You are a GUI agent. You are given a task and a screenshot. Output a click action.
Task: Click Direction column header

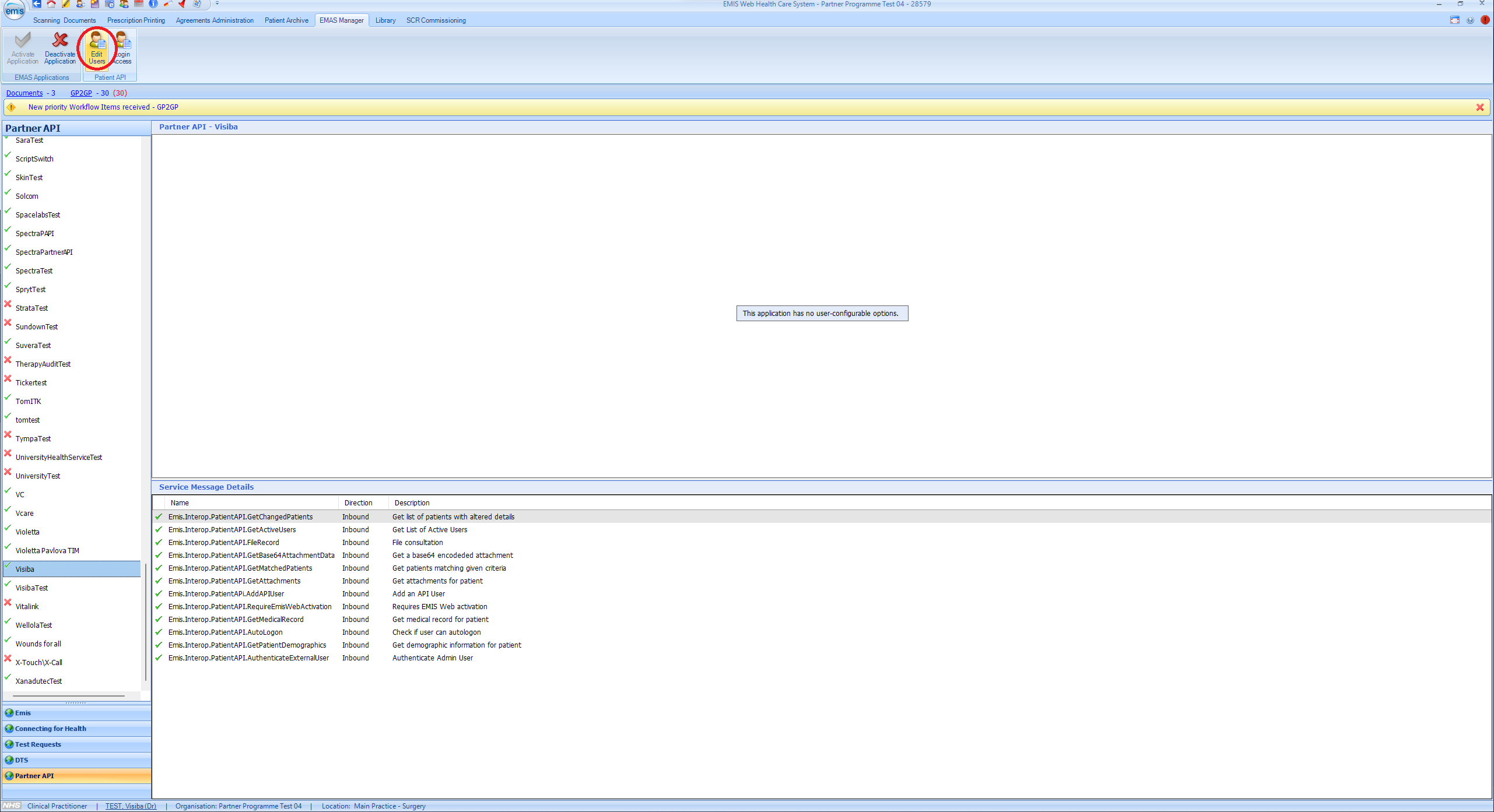click(x=363, y=503)
